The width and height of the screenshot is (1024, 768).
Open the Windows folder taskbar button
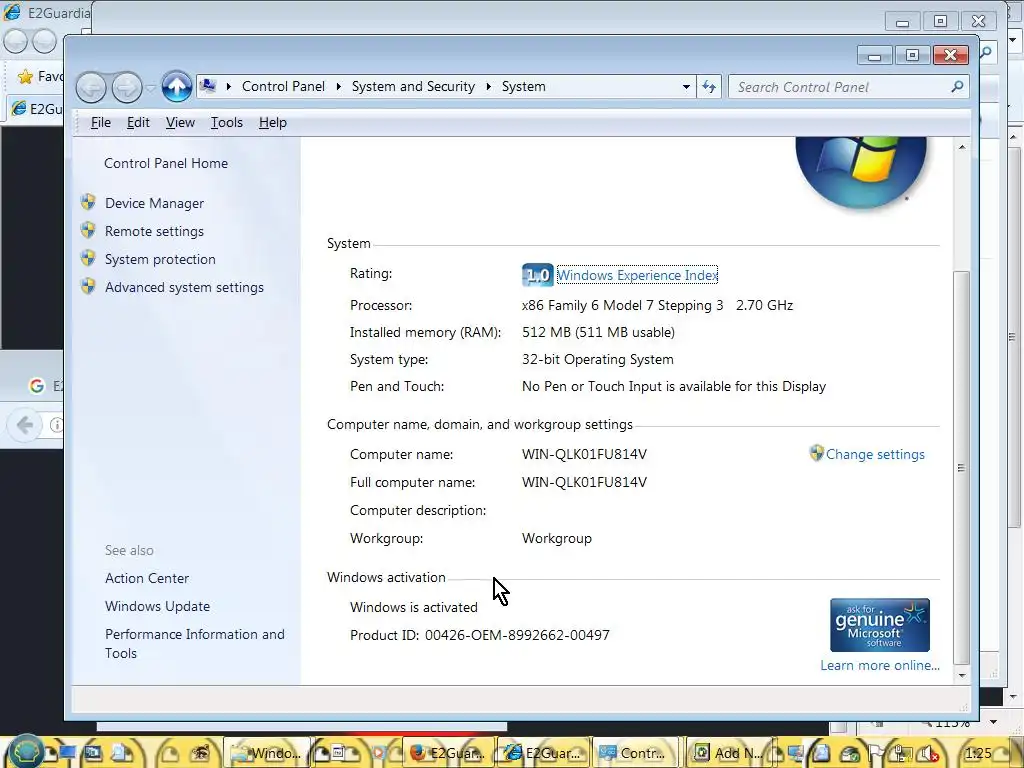(x=266, y=753)
